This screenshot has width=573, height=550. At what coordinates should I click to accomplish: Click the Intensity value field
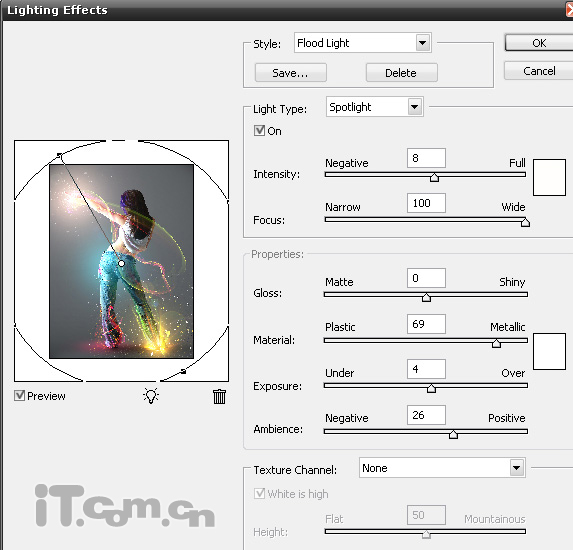pyautogui.click(x=426, y=158)
